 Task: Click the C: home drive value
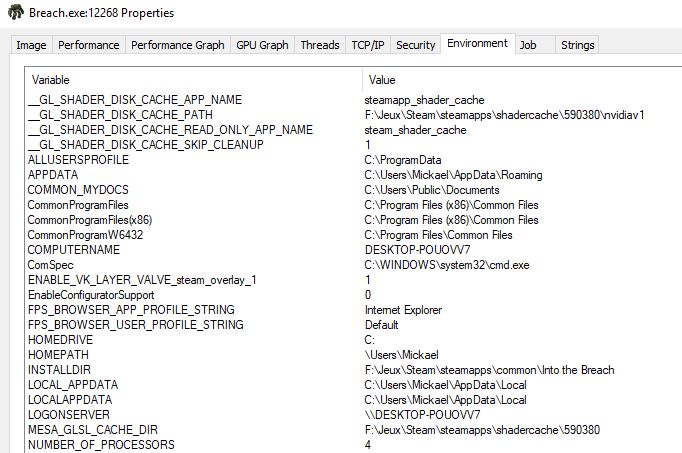(x=370, y=340)
